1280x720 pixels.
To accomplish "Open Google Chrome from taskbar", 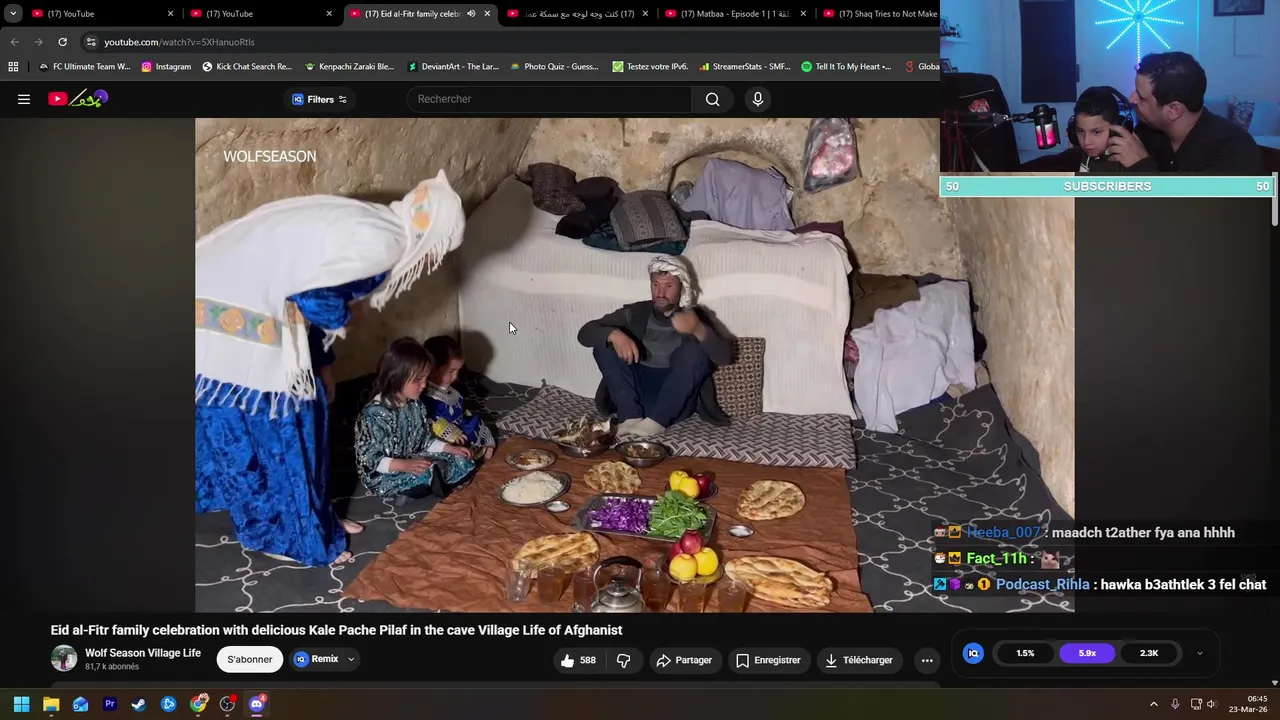I will 198,704.
